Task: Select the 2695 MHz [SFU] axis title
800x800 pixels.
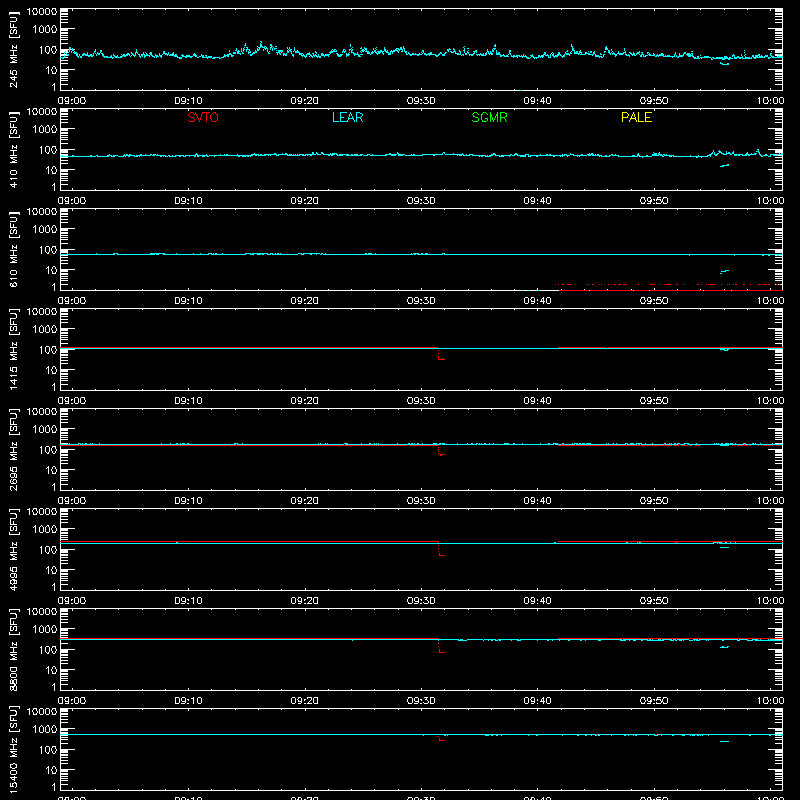Action: 13,449
